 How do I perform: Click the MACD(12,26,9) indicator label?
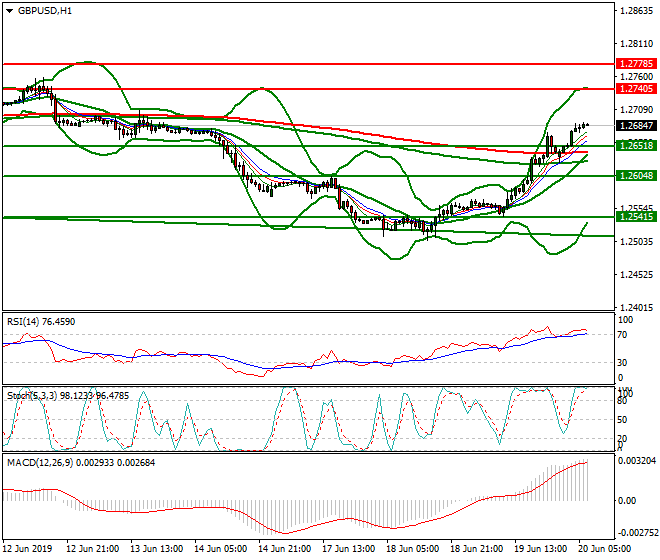(60, 465)
